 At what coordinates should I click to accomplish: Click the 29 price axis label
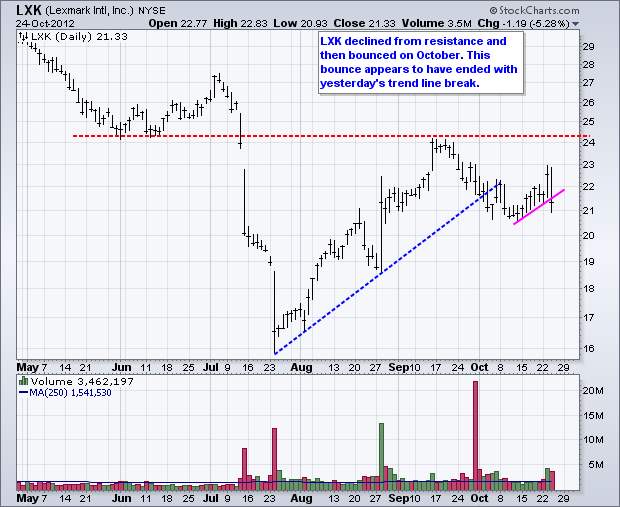coord(588,47)
